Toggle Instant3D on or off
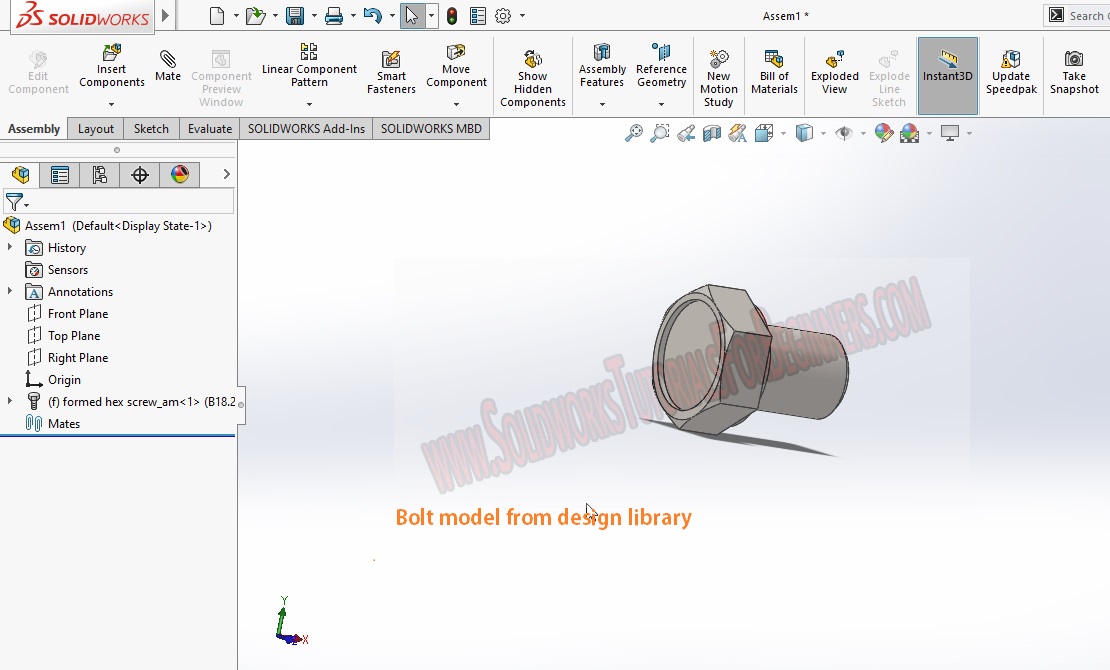 947,70
